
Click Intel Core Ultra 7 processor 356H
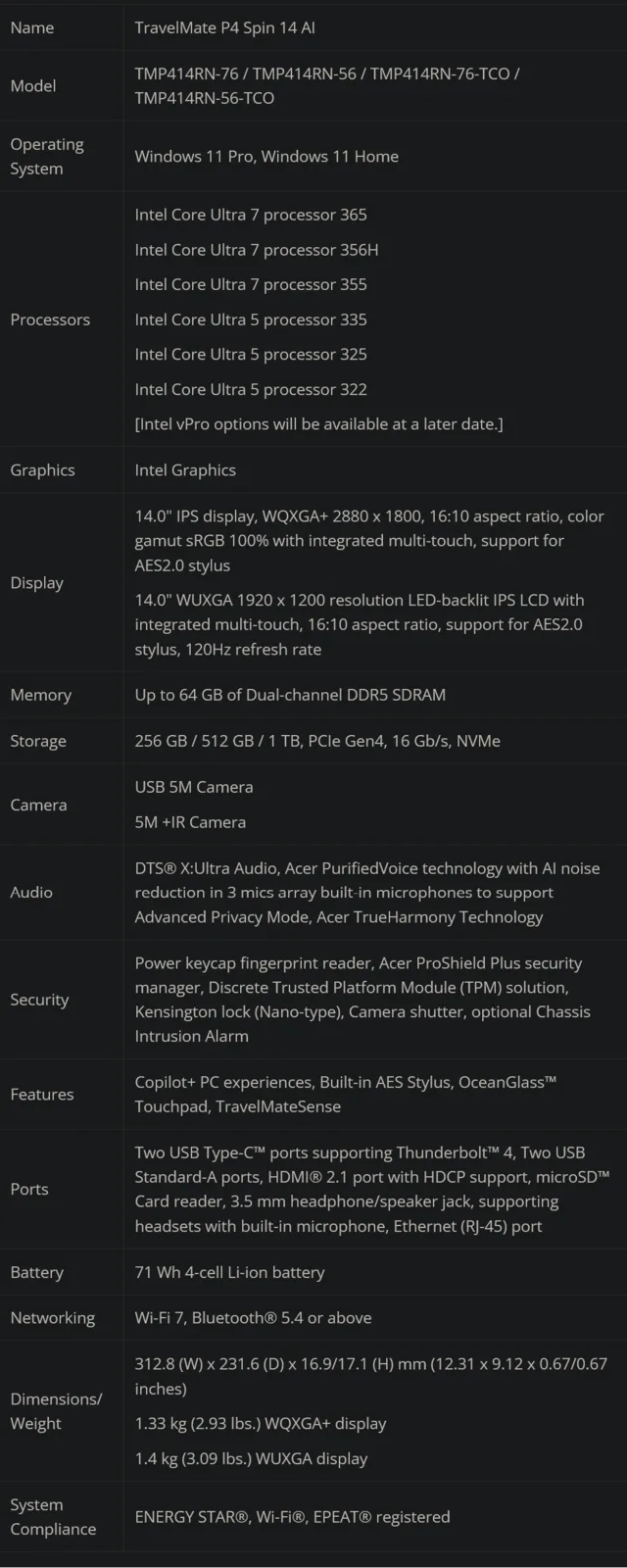click(256, 250)
